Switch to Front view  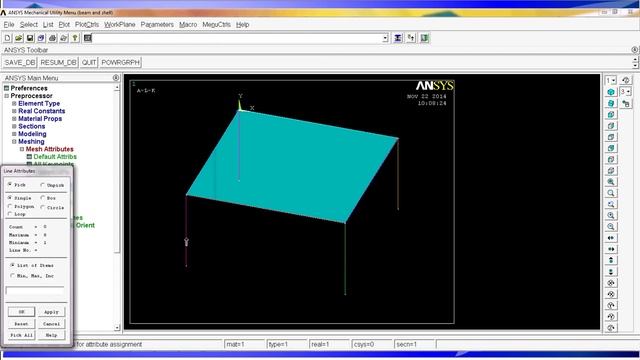coord(611,114)
